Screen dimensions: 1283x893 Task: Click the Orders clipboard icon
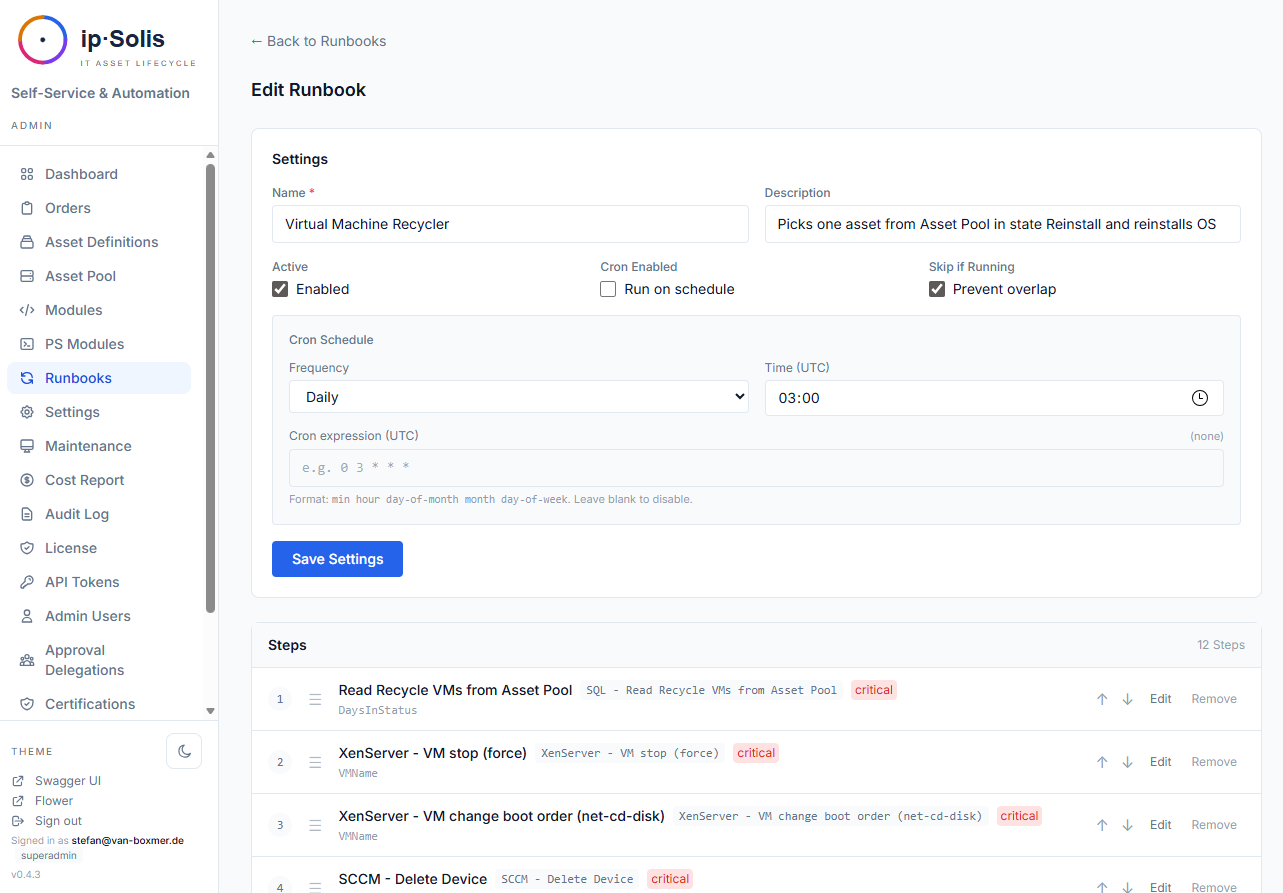pyautogui.click(x=27, y=208)
